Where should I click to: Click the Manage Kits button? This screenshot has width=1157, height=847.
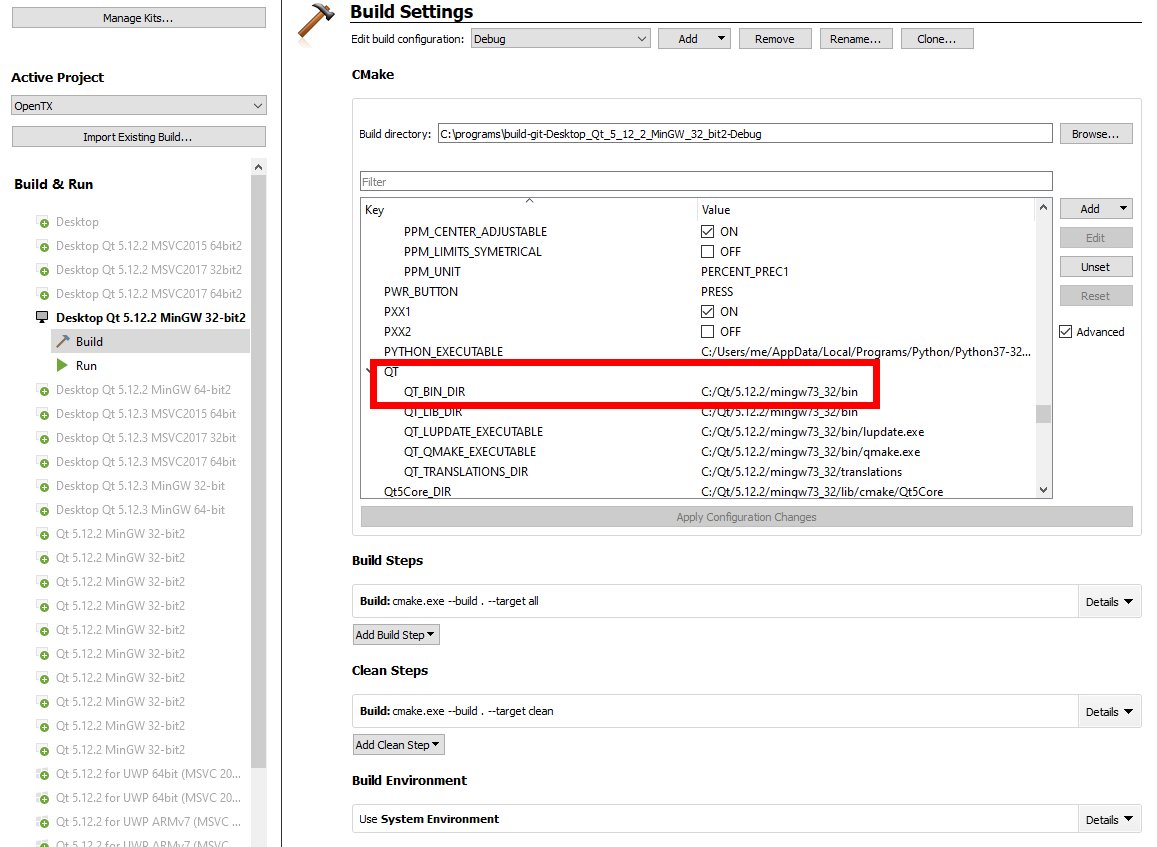pos(137,16)
